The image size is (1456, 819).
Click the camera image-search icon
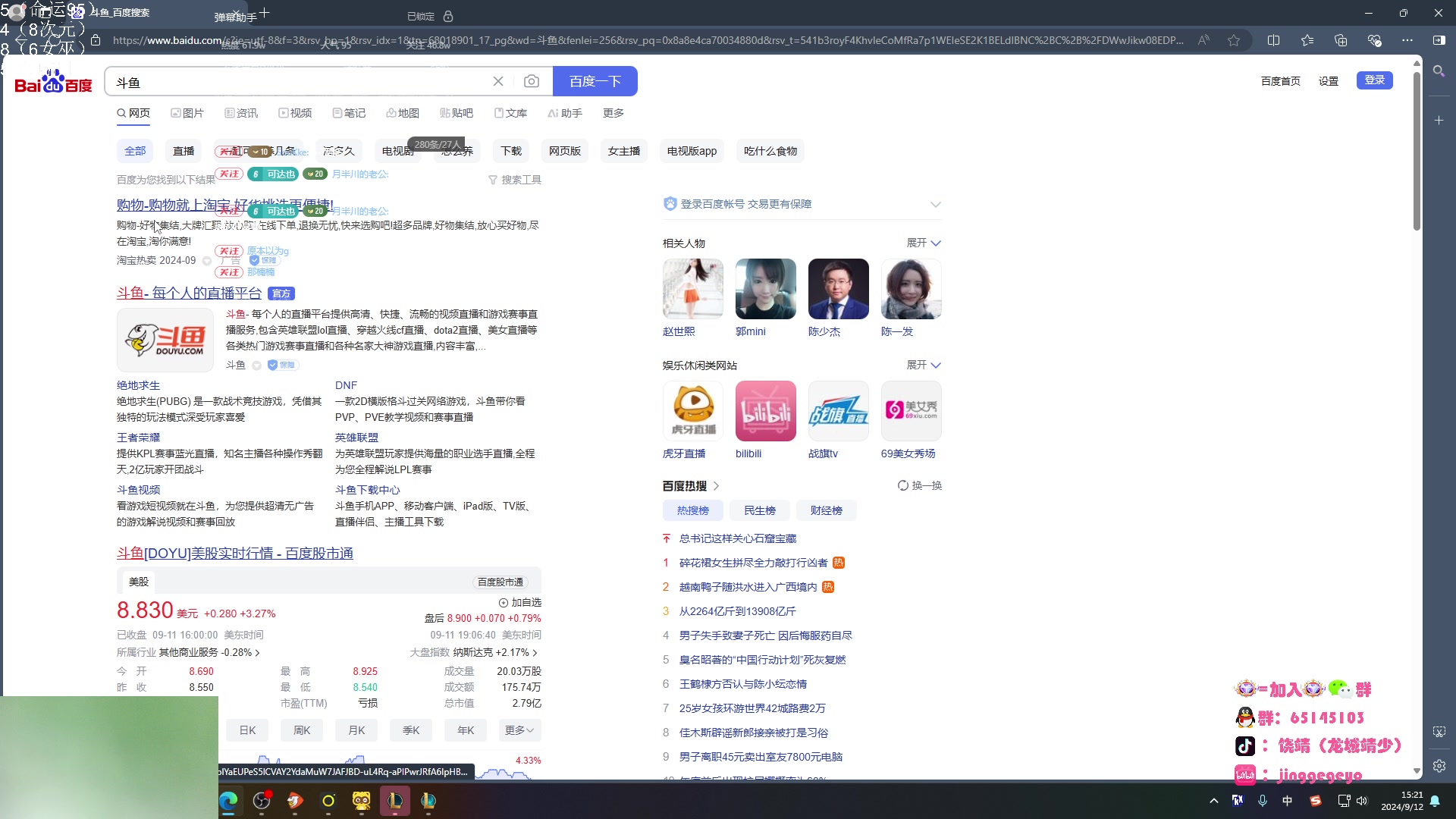click(532, 81)
